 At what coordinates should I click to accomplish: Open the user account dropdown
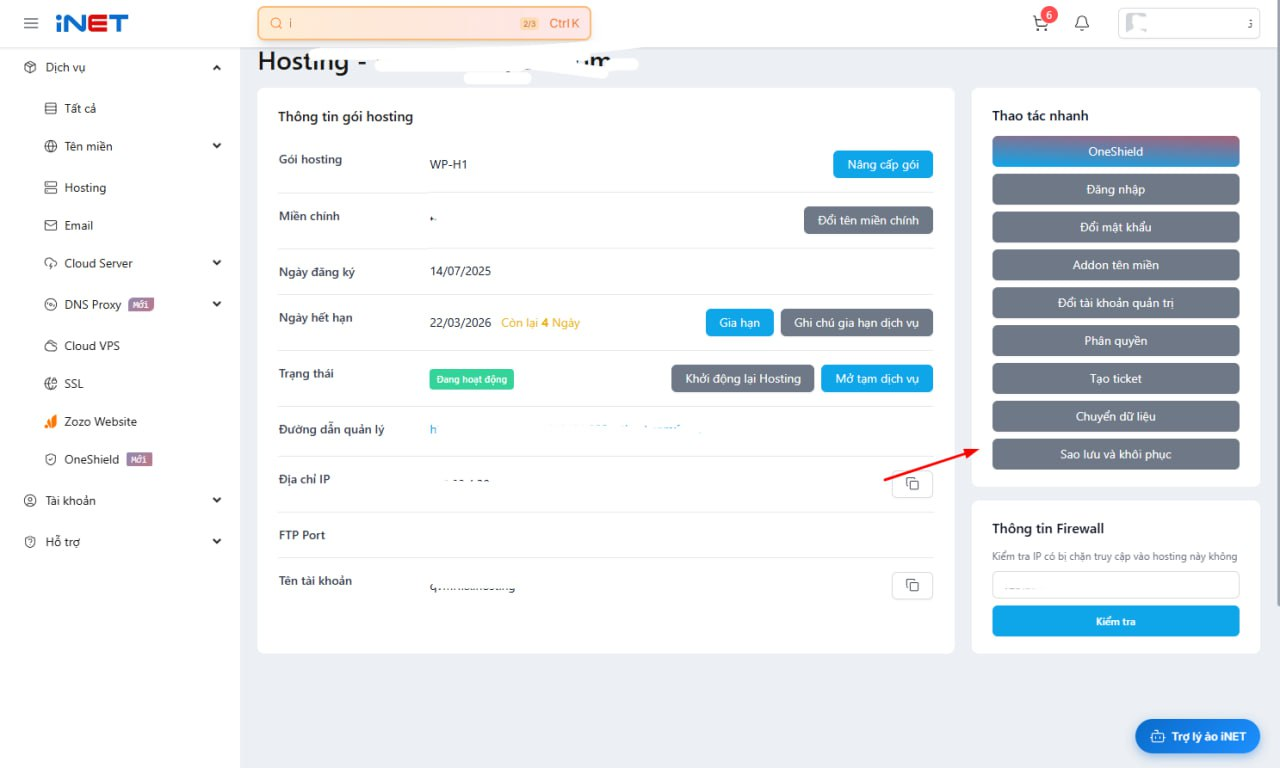click(x=1189, y=23)
